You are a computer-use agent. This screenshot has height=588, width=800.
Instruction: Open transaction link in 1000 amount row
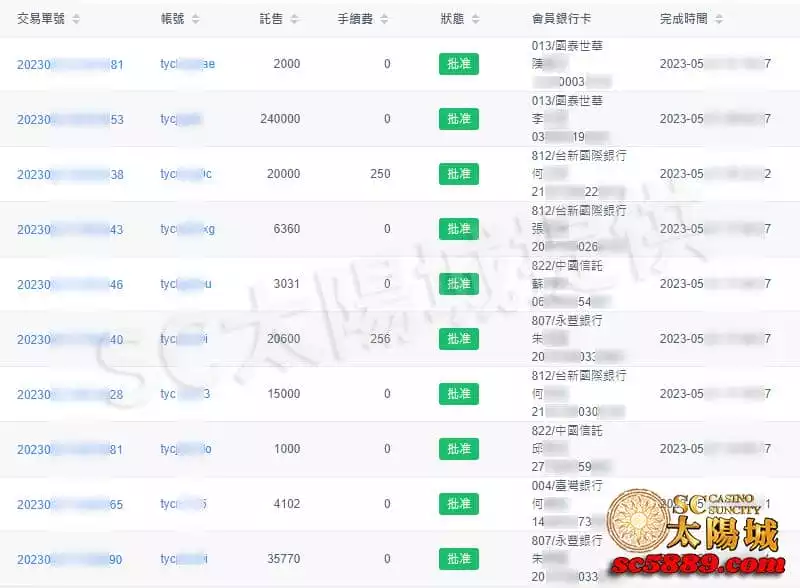[x=70, y=450]
